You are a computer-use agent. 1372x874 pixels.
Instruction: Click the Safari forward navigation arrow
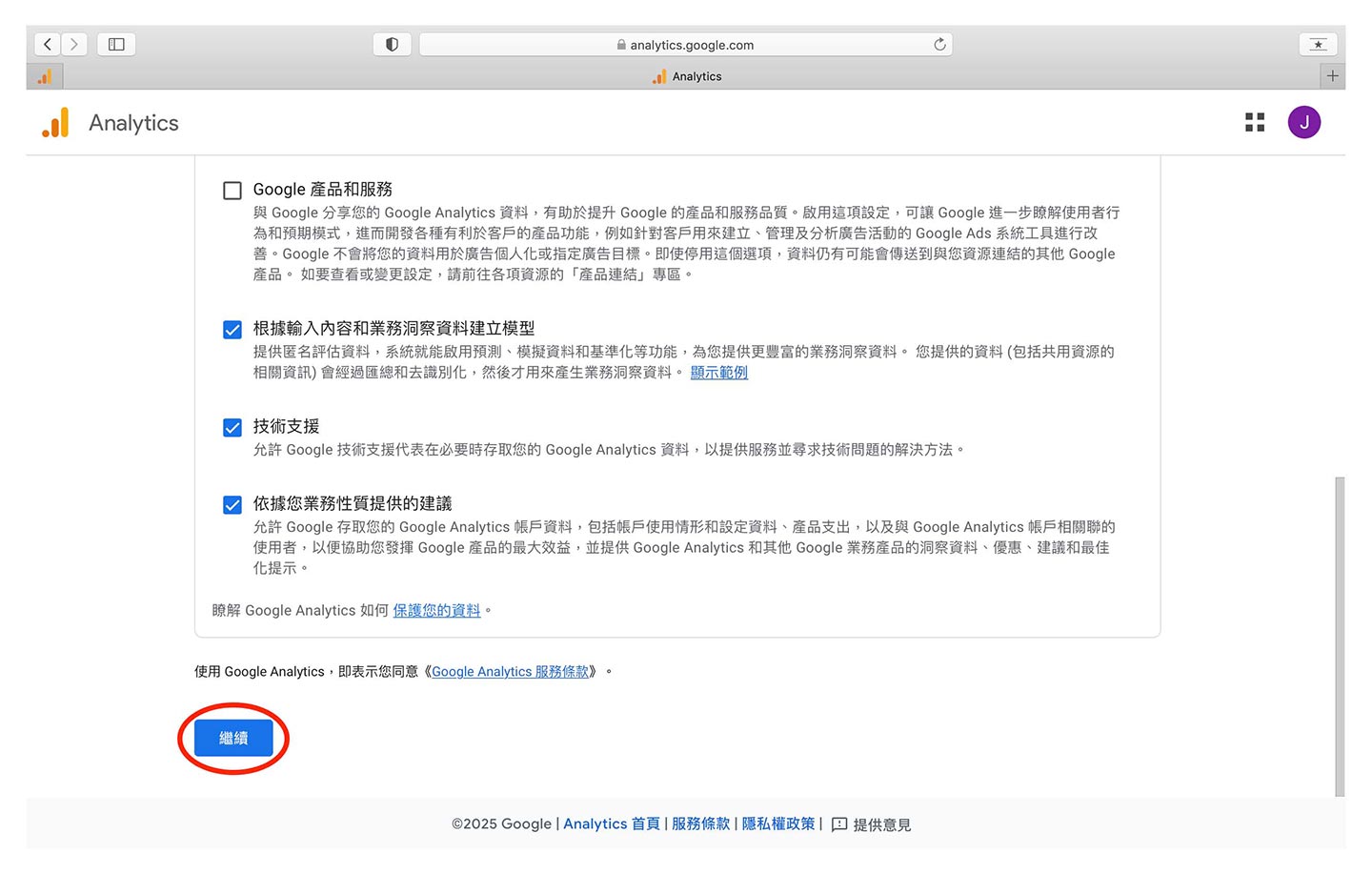coord(74,45)
